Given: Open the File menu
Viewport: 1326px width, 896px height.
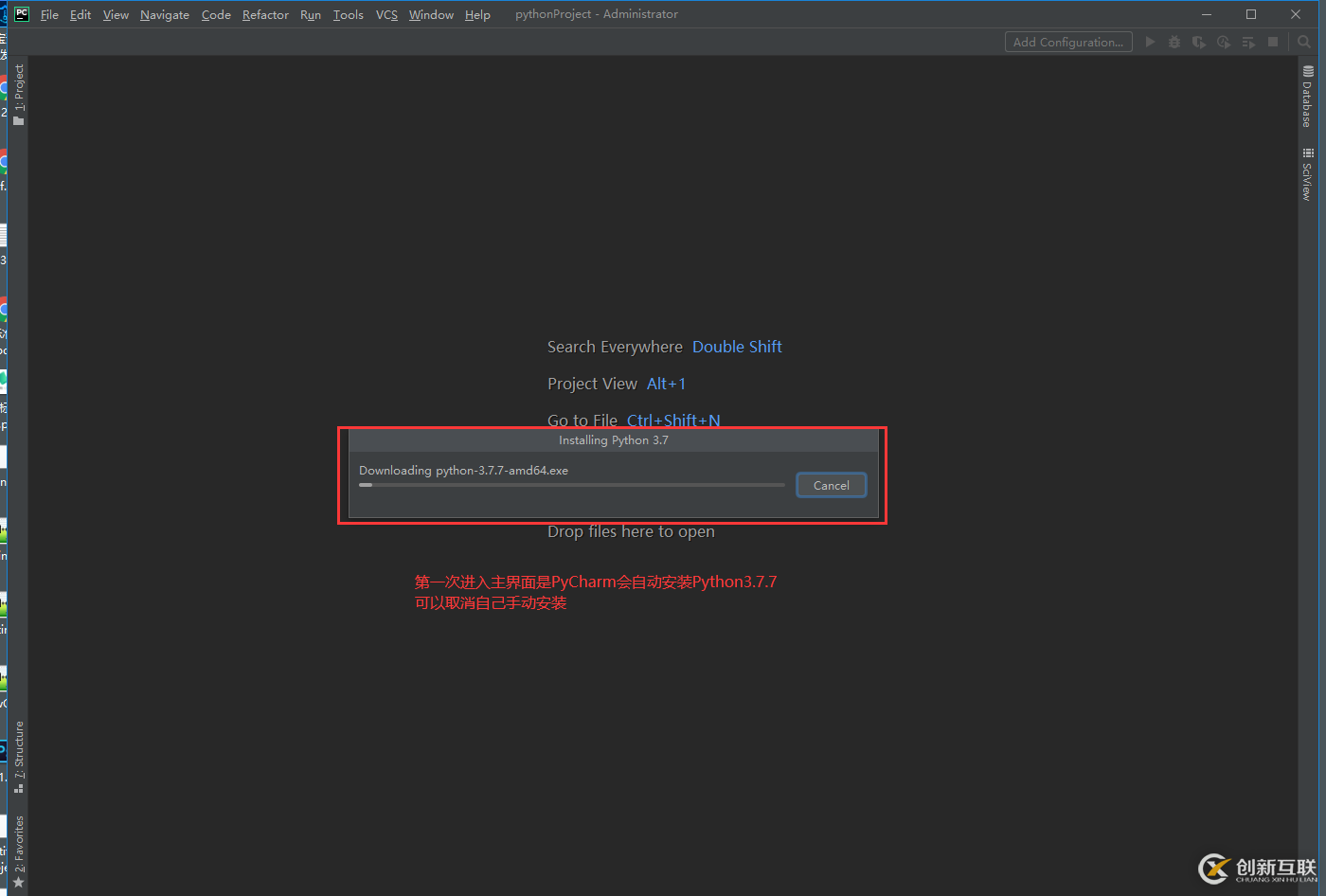Looking at the screenshot, I should coord(49,14).
